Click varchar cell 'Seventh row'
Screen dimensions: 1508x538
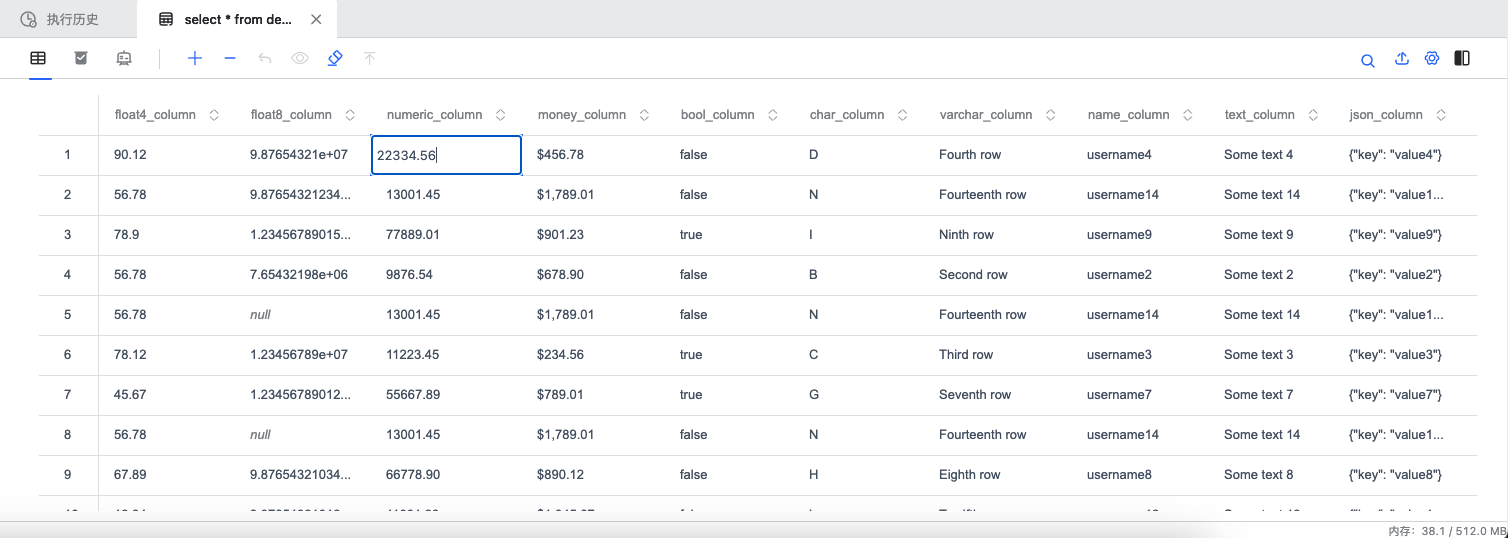tap(975, 395)
